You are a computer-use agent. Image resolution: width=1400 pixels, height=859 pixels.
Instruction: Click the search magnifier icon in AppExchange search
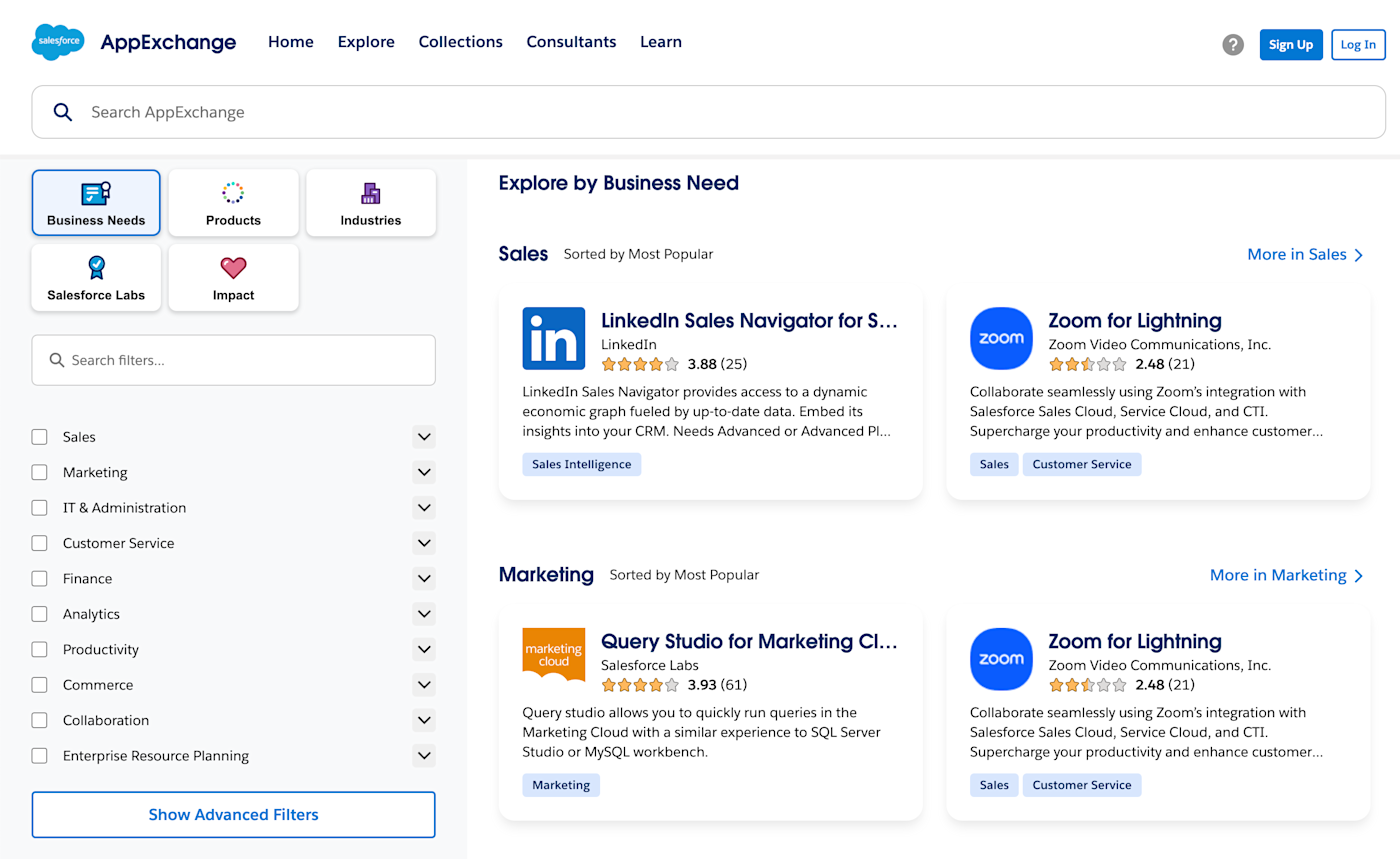click(63, 112)
